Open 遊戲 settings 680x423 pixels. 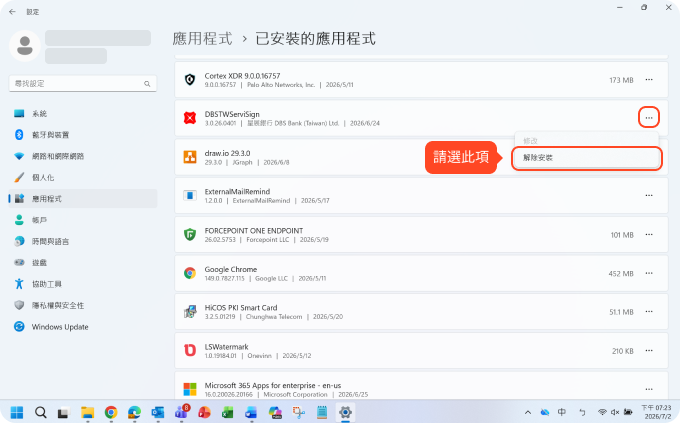[x=82, y=262]
